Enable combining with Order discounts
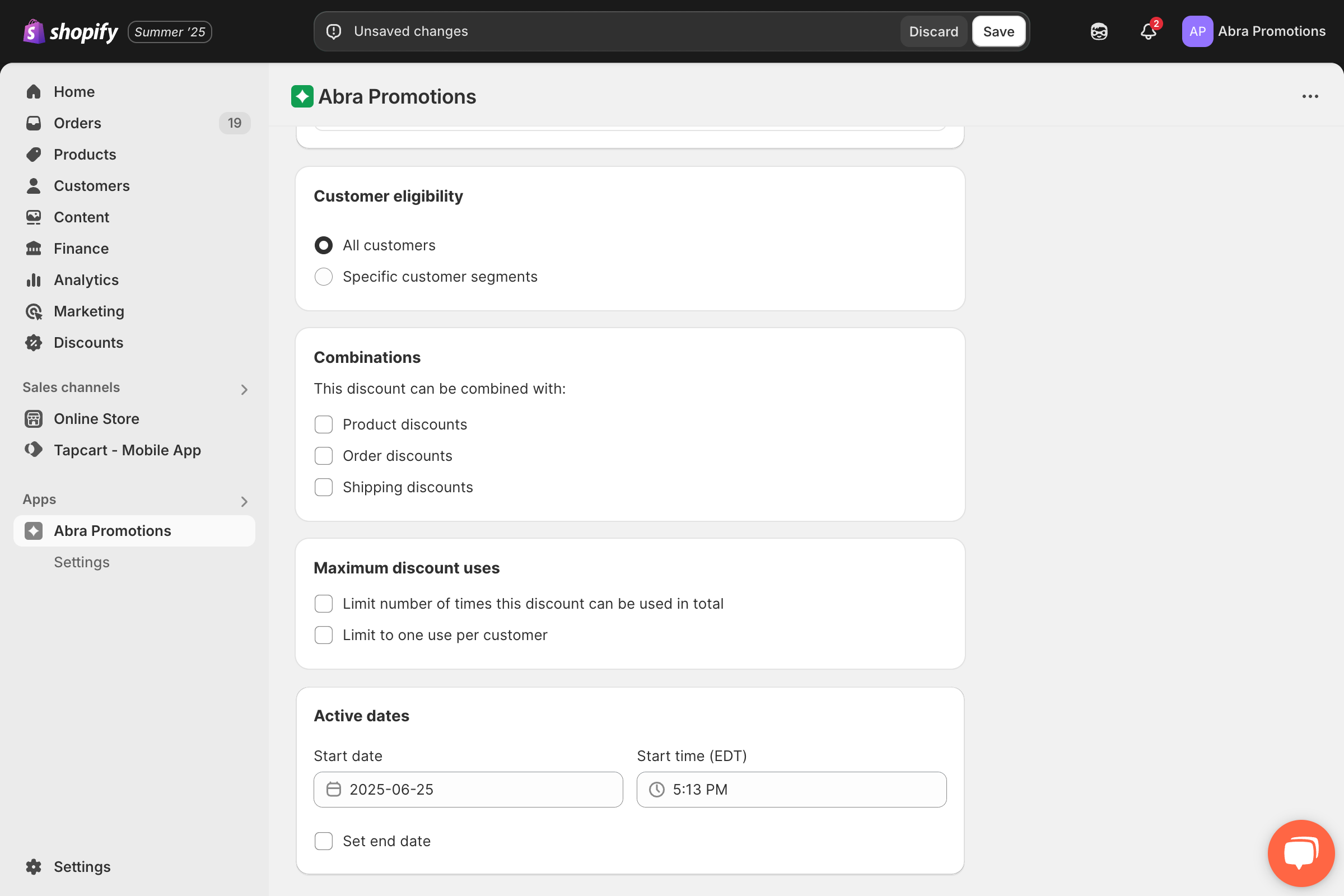1344x896 pixels. tap(324, 456)
